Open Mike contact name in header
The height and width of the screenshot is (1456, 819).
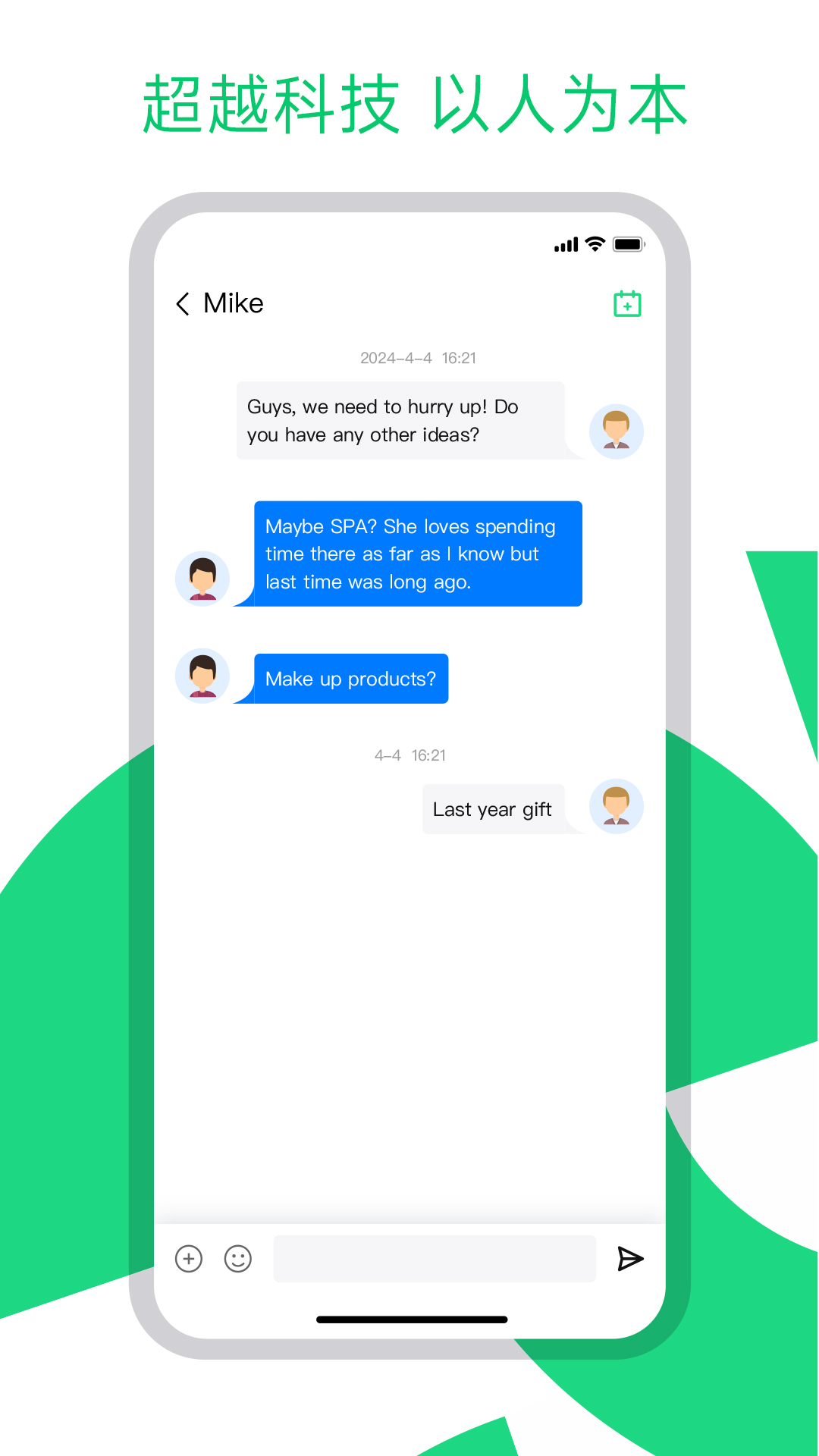pos(234,303)
